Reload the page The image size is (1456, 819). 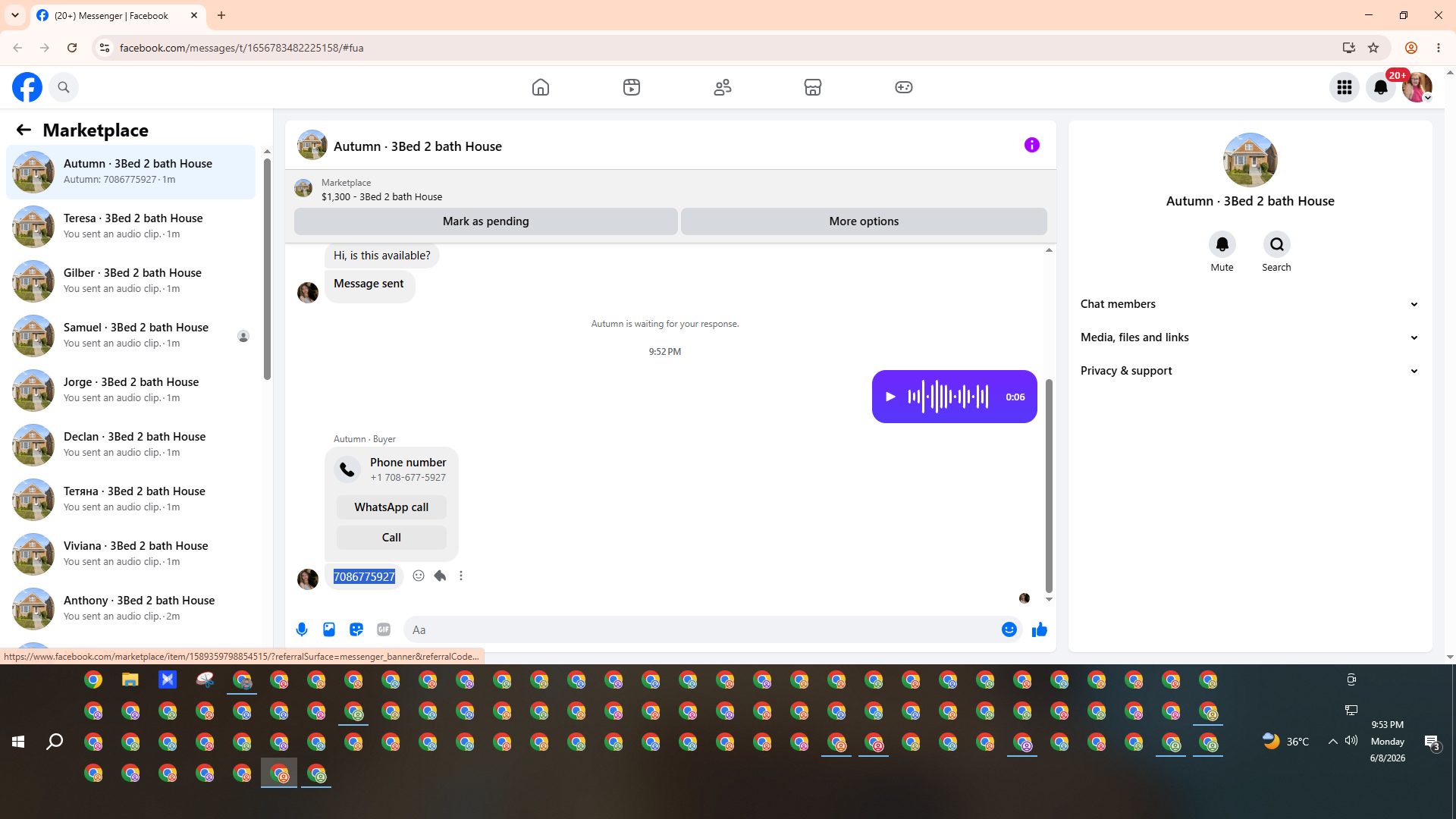[x=72, y=48]
